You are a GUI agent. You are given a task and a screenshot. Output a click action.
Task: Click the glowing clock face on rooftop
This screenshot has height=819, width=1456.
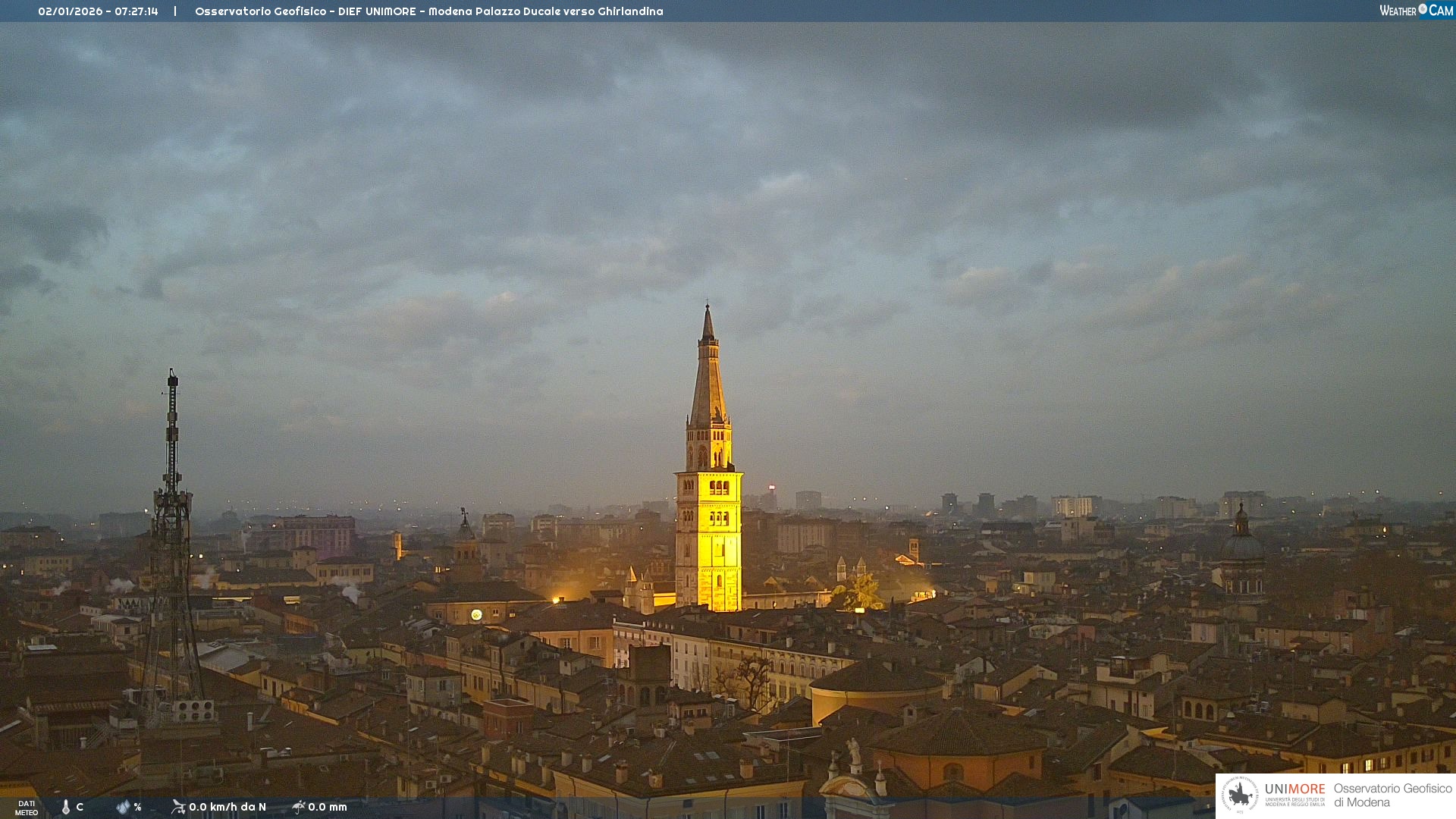[476, 614]
